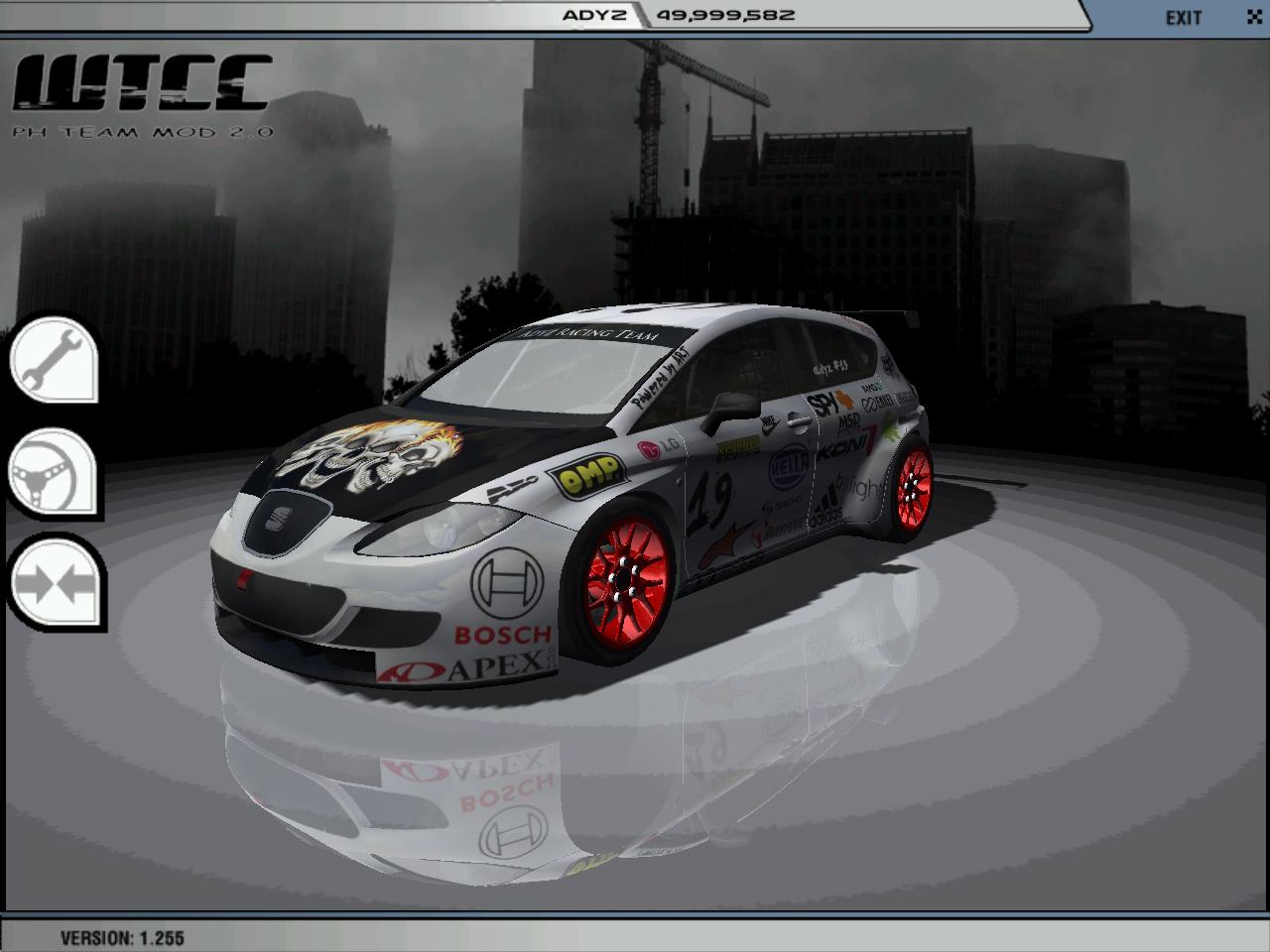The image size is (1270, 952).
Task: Select the steering wheel icon
Action: (x=55, y=472)
